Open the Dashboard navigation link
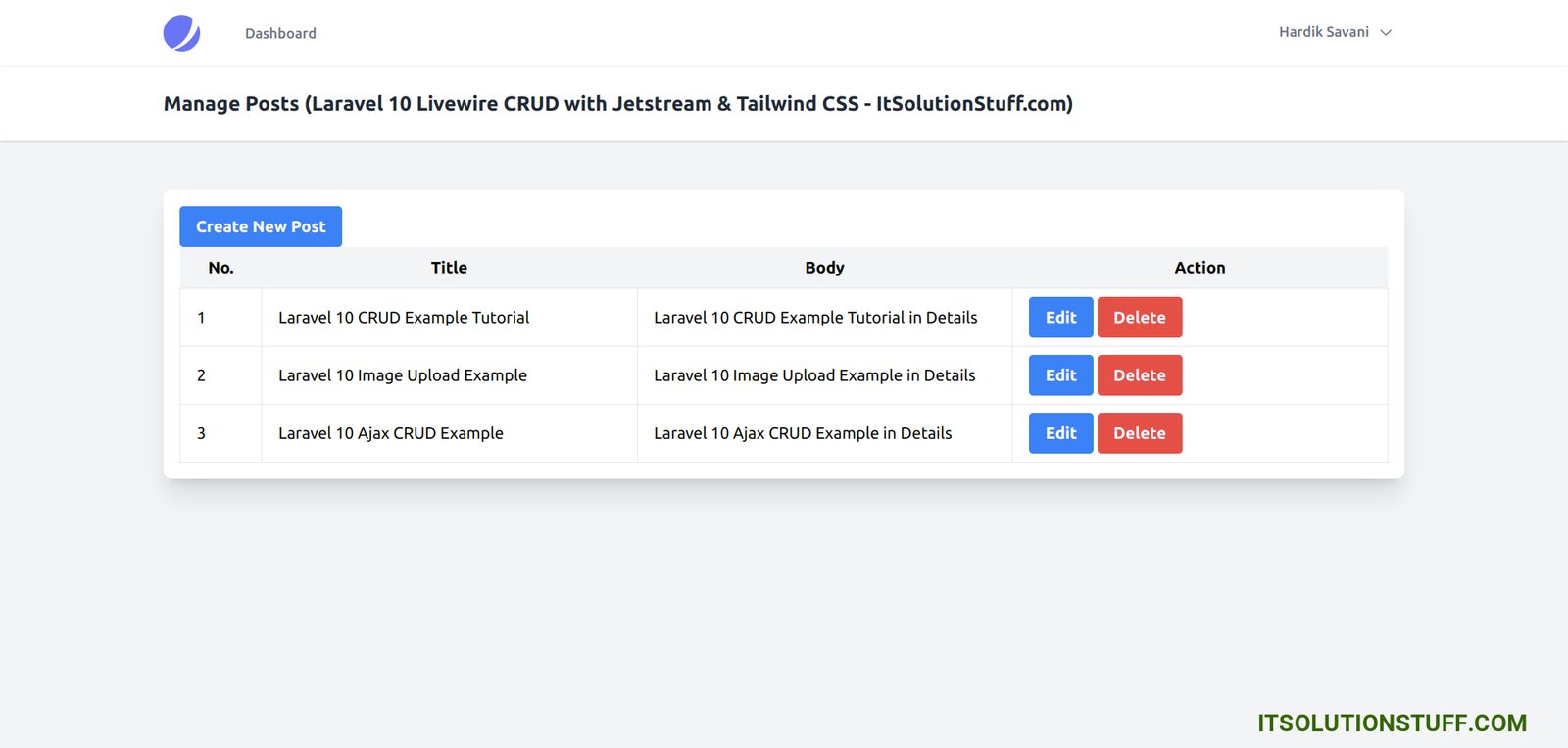Image resolution: width=1568 pixels, height=748 pixels. coord(280,33)
